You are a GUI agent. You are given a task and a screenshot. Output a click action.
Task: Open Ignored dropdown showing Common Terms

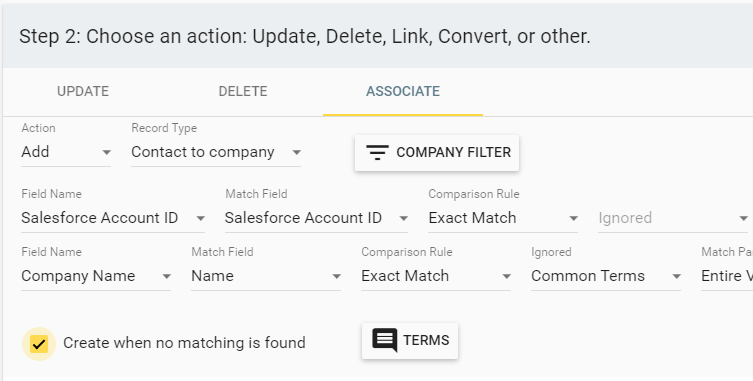tap(606, 276)
